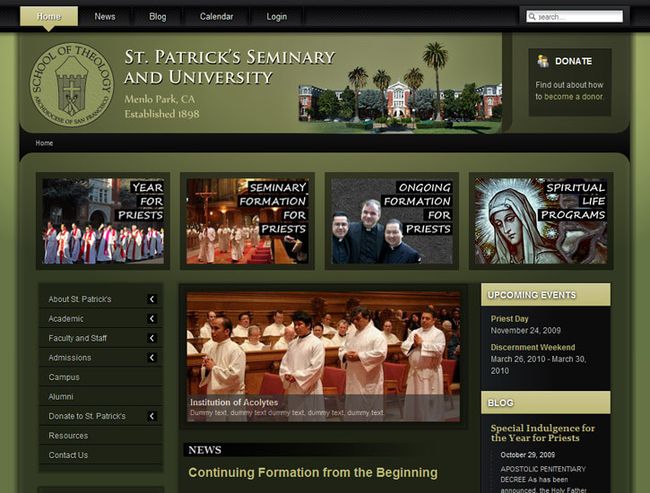
Task: Open the Admissions sidebar link
Action: [70, 357]
